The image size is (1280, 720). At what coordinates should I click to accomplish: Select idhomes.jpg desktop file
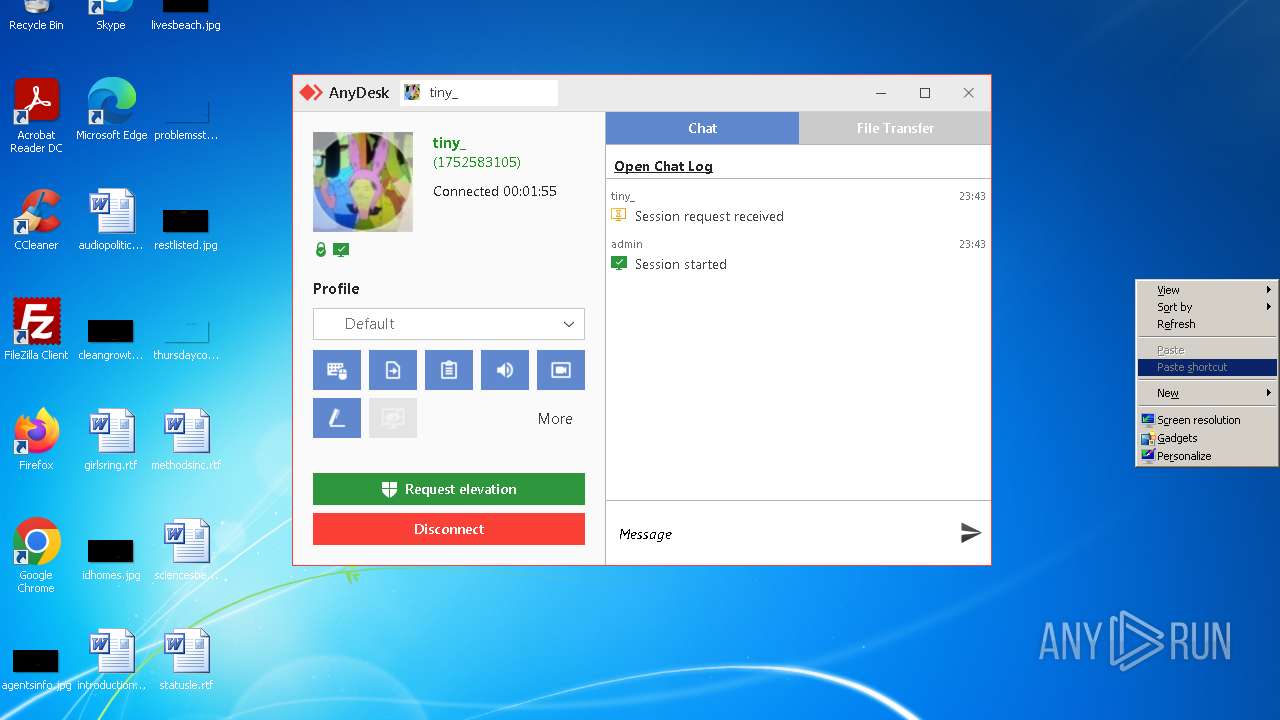111,558
